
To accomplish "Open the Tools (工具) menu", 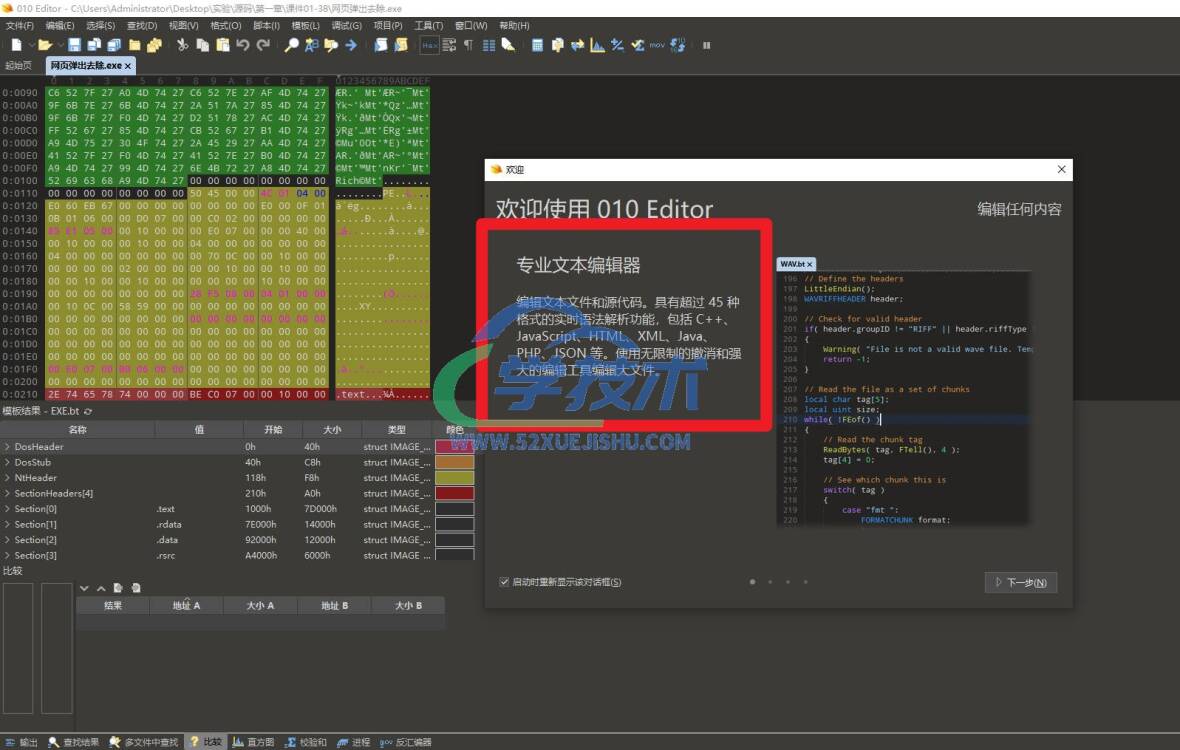I will (x=429, y=26).
